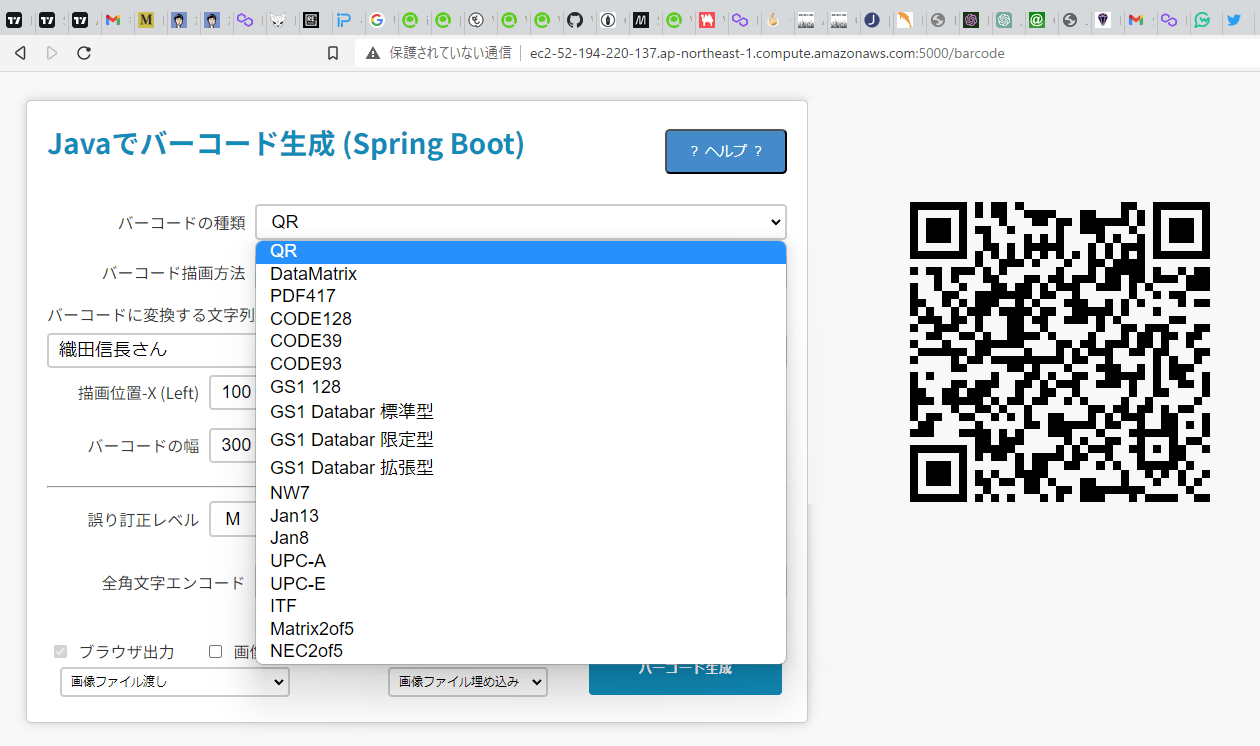Image resolution: width=1260 pixels, height=746 pixels.
Task: Select DataMatrix from the barcode list
Action: point(313,274)
